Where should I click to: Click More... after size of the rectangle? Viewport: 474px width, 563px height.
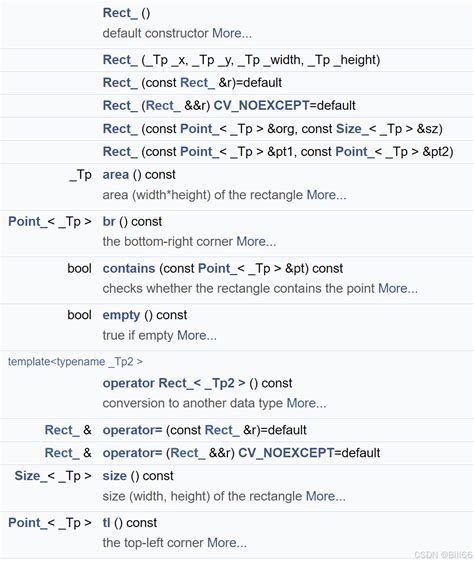click(326, 496)
